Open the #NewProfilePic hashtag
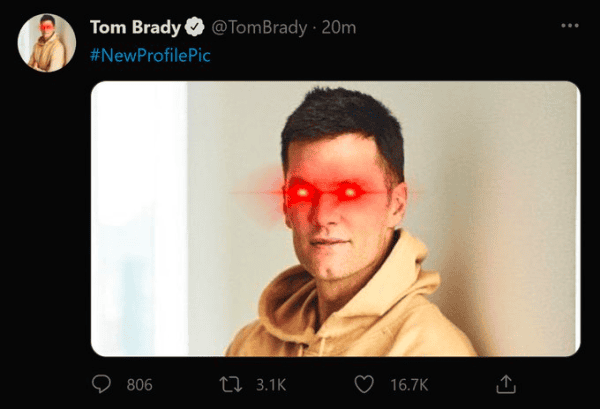The width and height of the screenshot is (600, 409). [x=150, y=55]
